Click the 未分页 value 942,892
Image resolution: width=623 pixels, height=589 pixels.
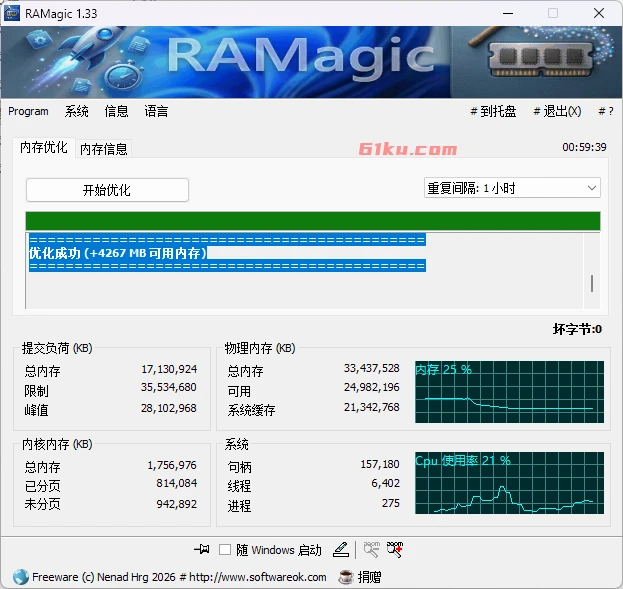pos(176,504)
